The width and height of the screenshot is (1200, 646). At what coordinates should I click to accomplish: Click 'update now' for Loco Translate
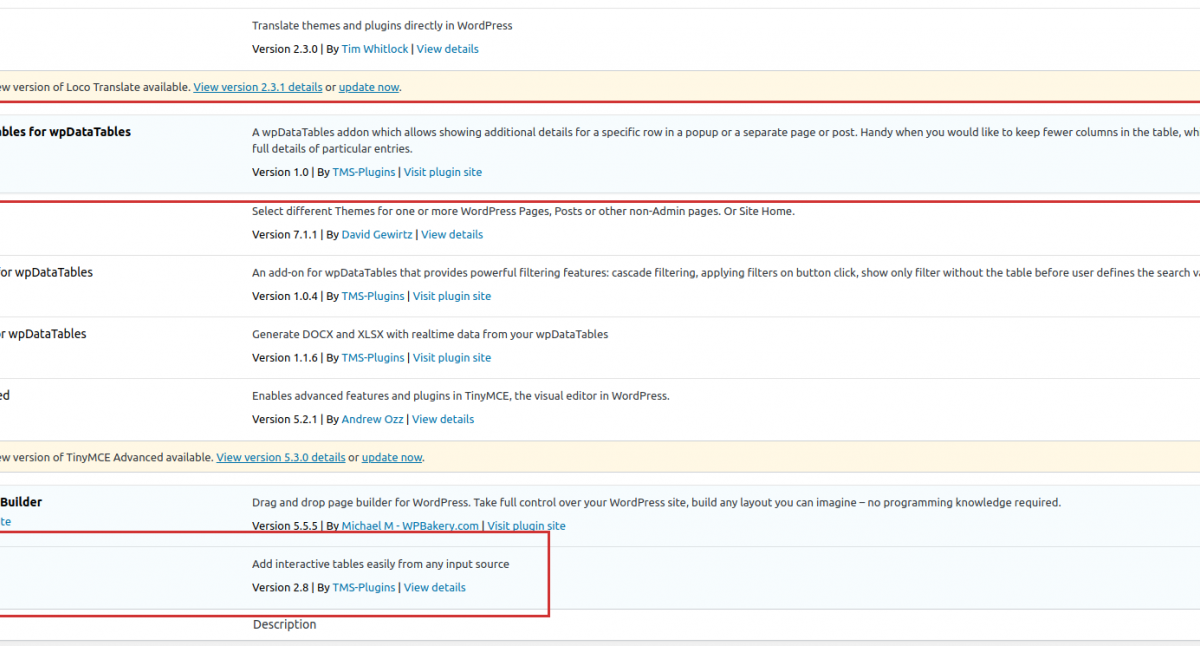(x=369, y=87)
